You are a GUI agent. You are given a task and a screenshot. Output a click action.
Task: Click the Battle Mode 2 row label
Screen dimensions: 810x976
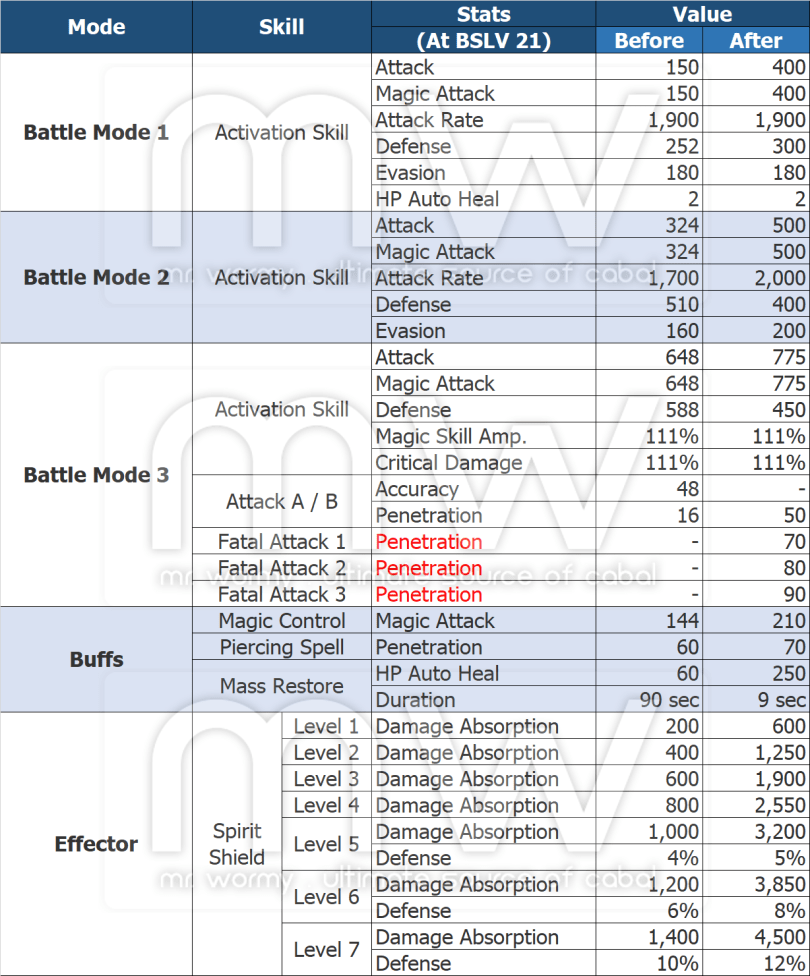click(x=96, y=278)
